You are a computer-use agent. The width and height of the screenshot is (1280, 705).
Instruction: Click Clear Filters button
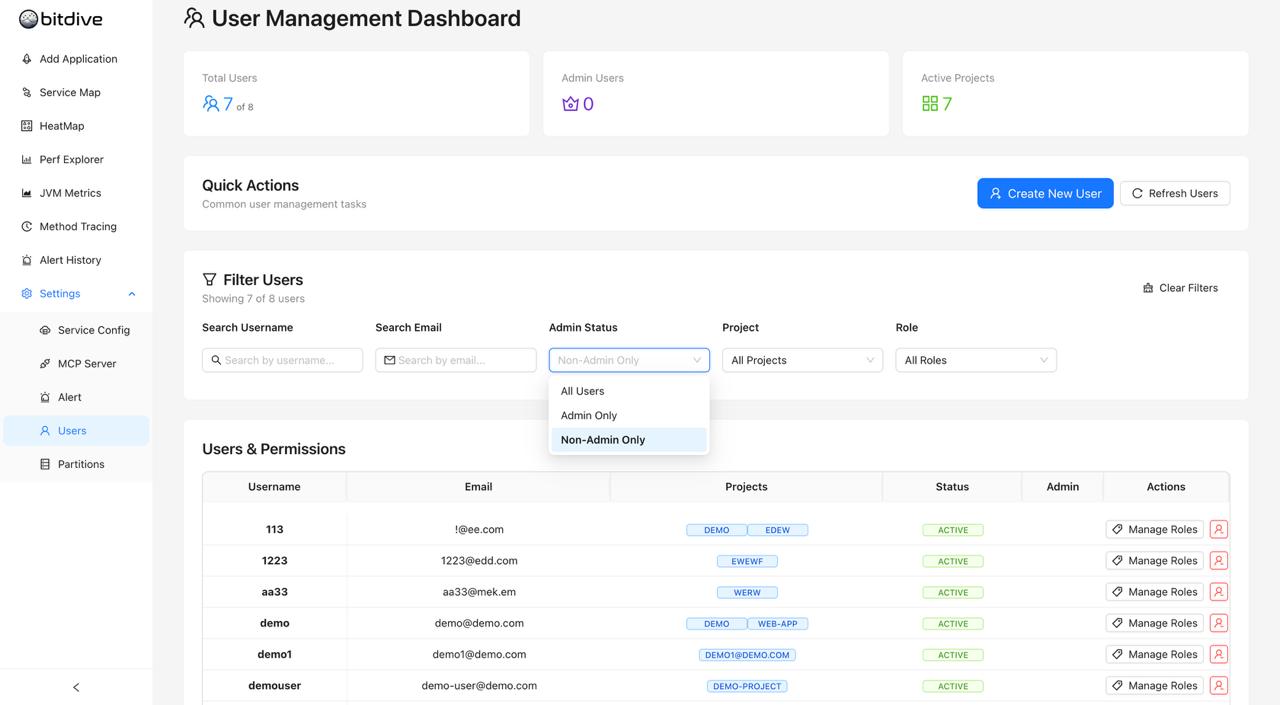[x=1180, y=288]
